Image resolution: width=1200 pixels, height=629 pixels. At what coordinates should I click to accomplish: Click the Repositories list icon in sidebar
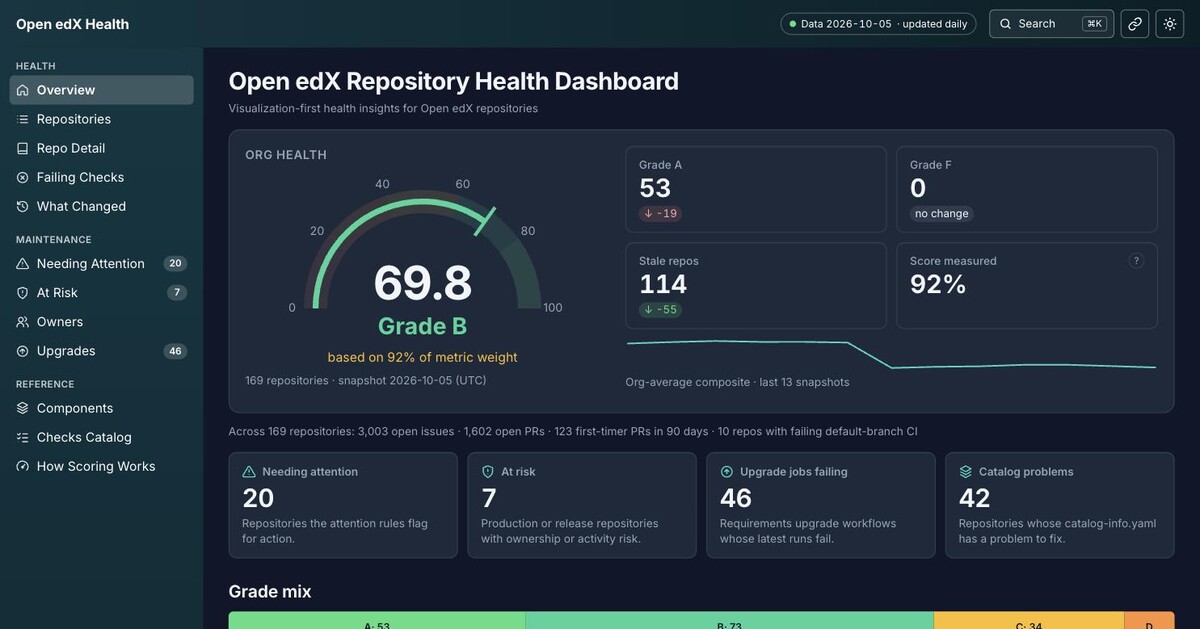point(23,119)
